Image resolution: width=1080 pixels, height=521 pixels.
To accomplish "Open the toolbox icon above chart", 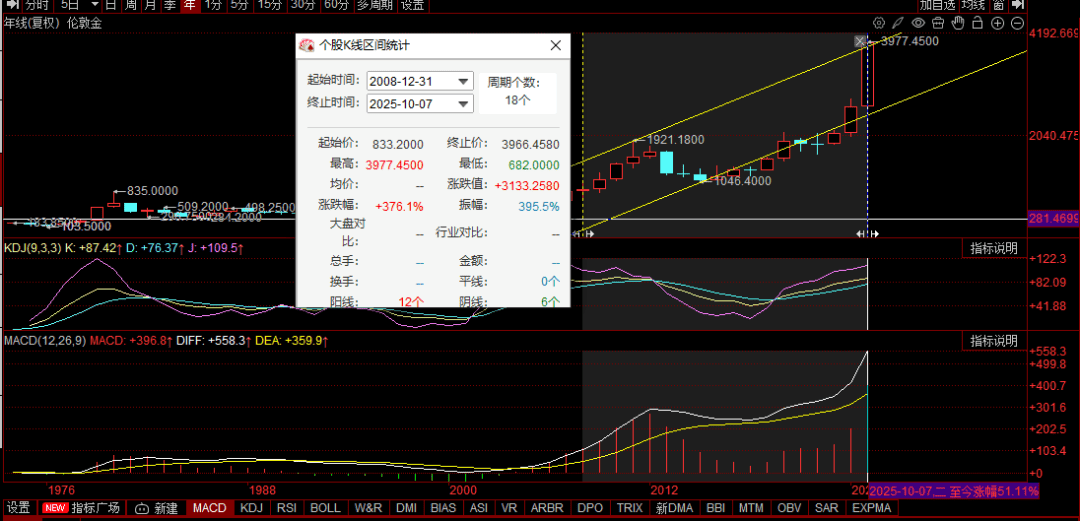I will click(939, 23).
